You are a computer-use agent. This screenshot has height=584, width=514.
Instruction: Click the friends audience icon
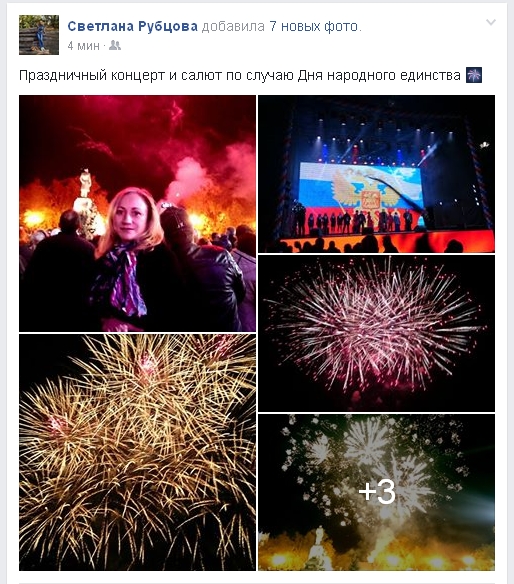(115, 45)
